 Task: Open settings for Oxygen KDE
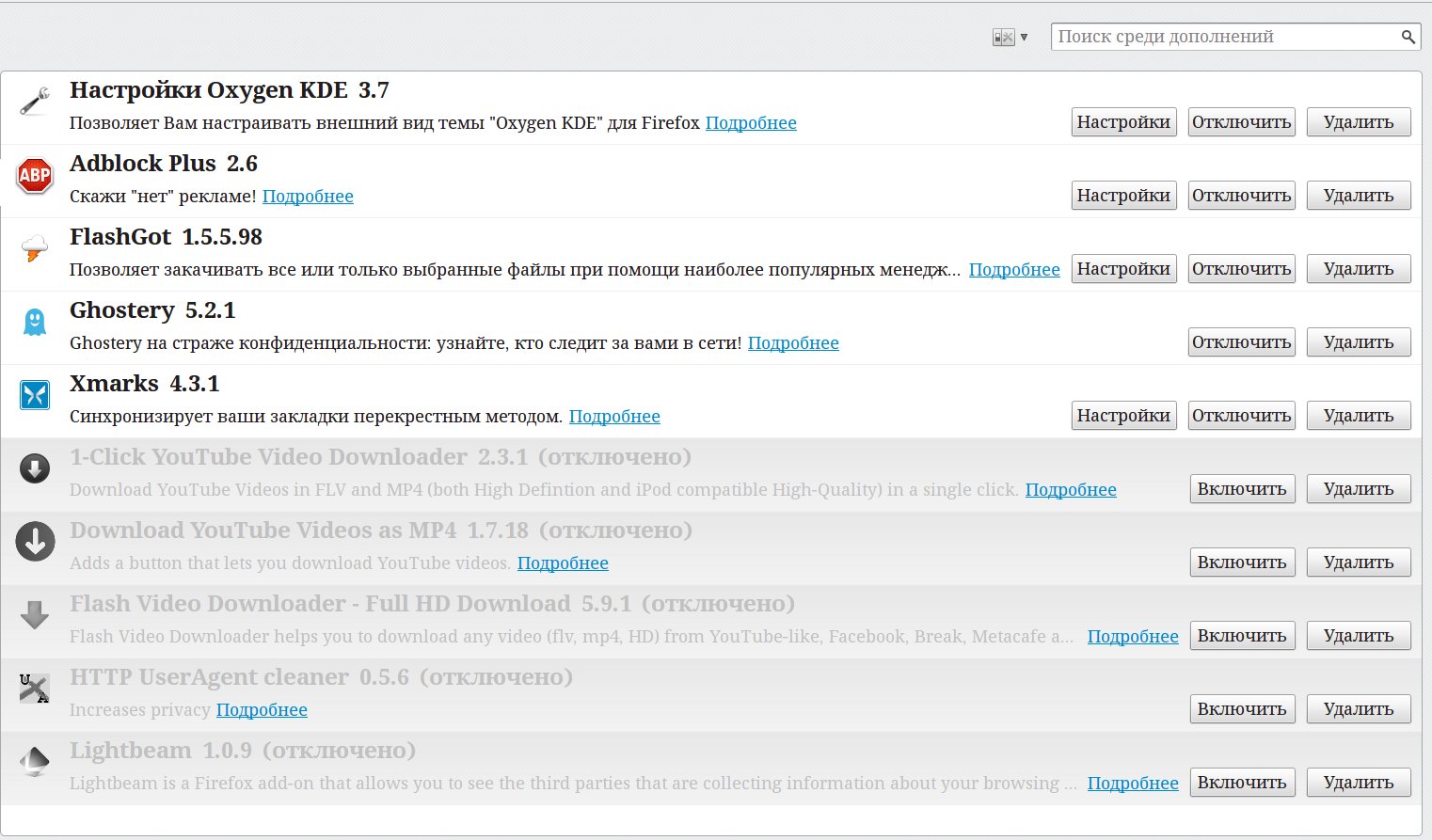(x=1123, y=122)
